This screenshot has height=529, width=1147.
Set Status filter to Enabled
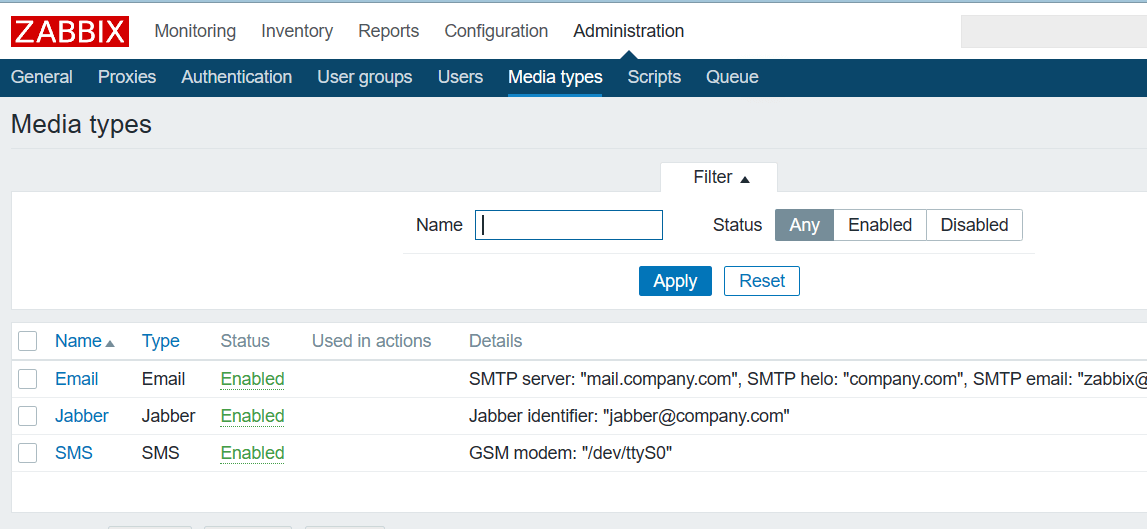[x=880, y=225]
